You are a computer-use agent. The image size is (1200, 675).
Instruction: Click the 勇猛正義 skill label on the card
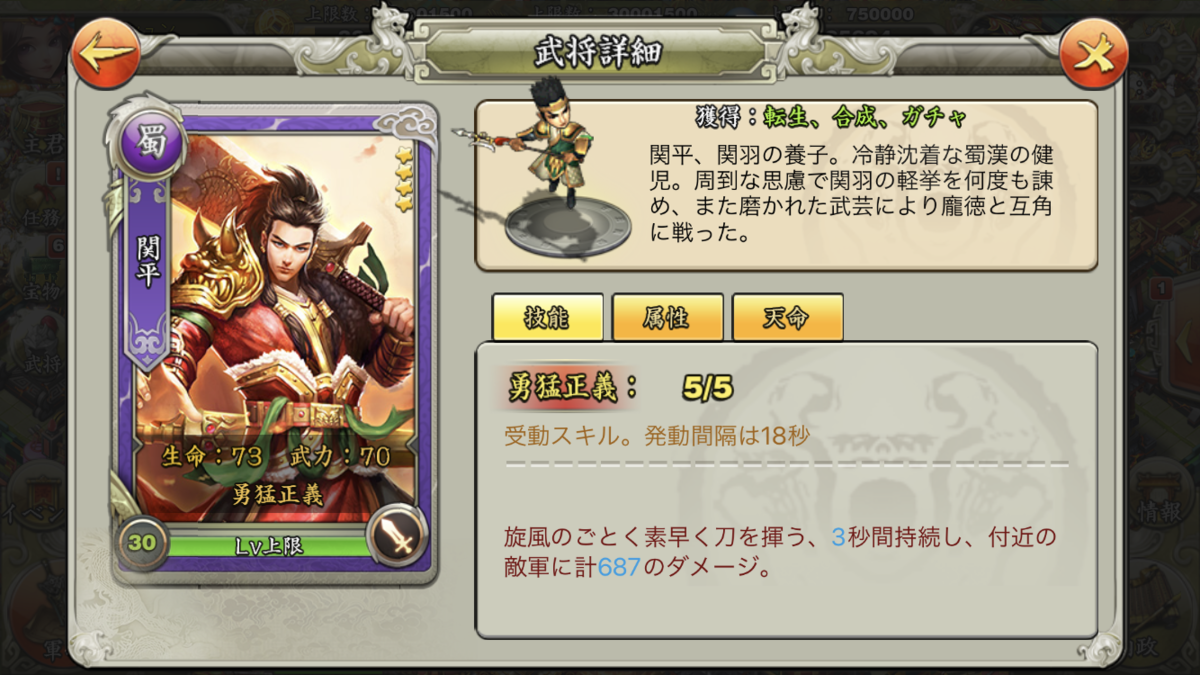(x=277, y=493)
